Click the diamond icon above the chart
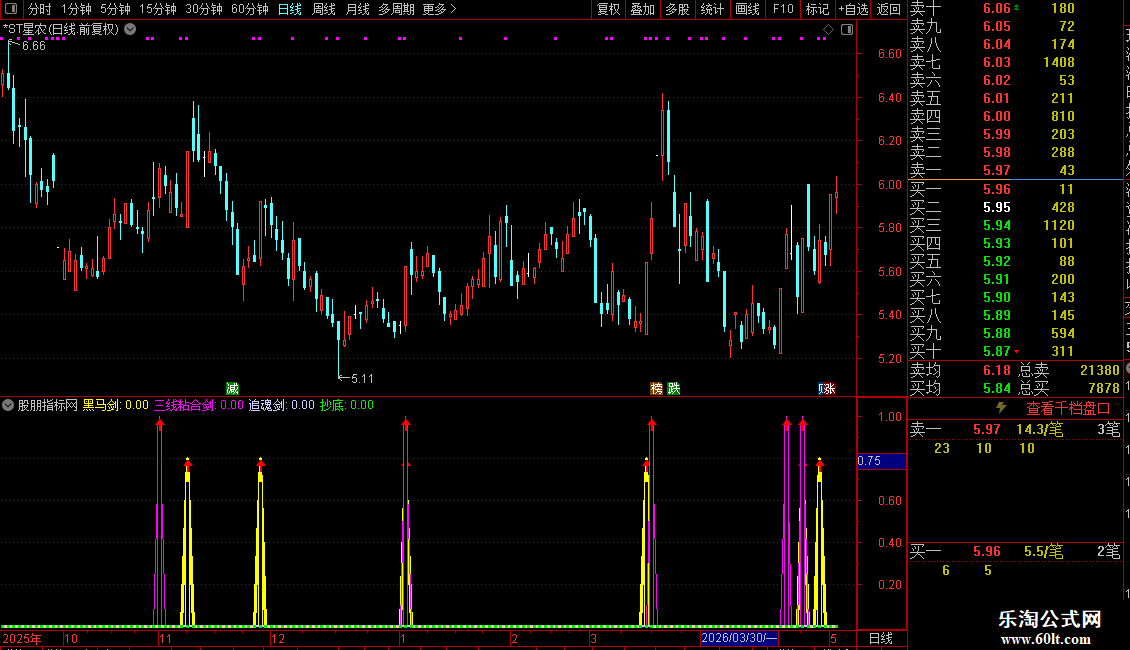Image resolution: width=1130 pixels, height=650 pixels. [x=829, y=30]
